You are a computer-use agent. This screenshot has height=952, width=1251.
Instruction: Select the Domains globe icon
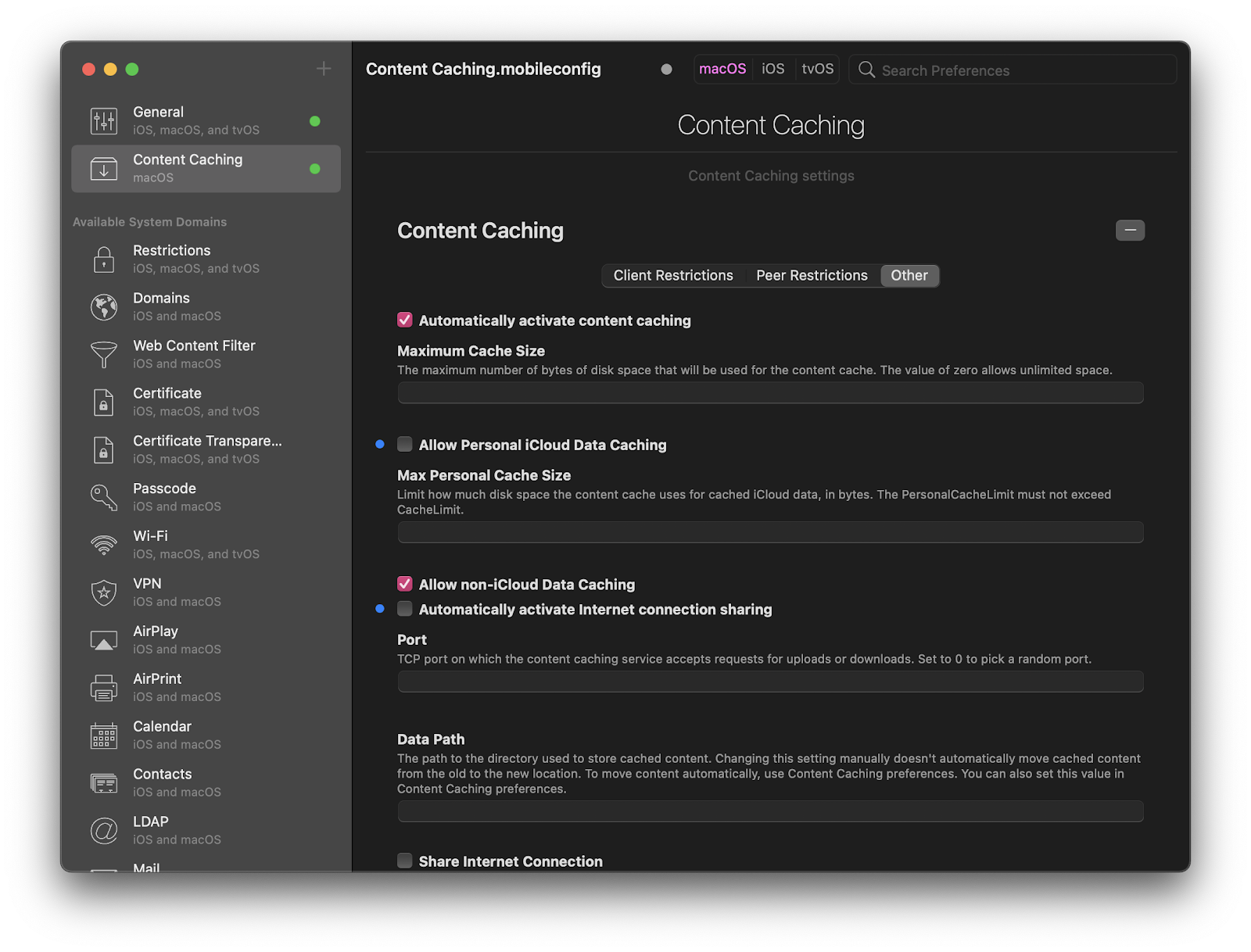tap(103, 306)
